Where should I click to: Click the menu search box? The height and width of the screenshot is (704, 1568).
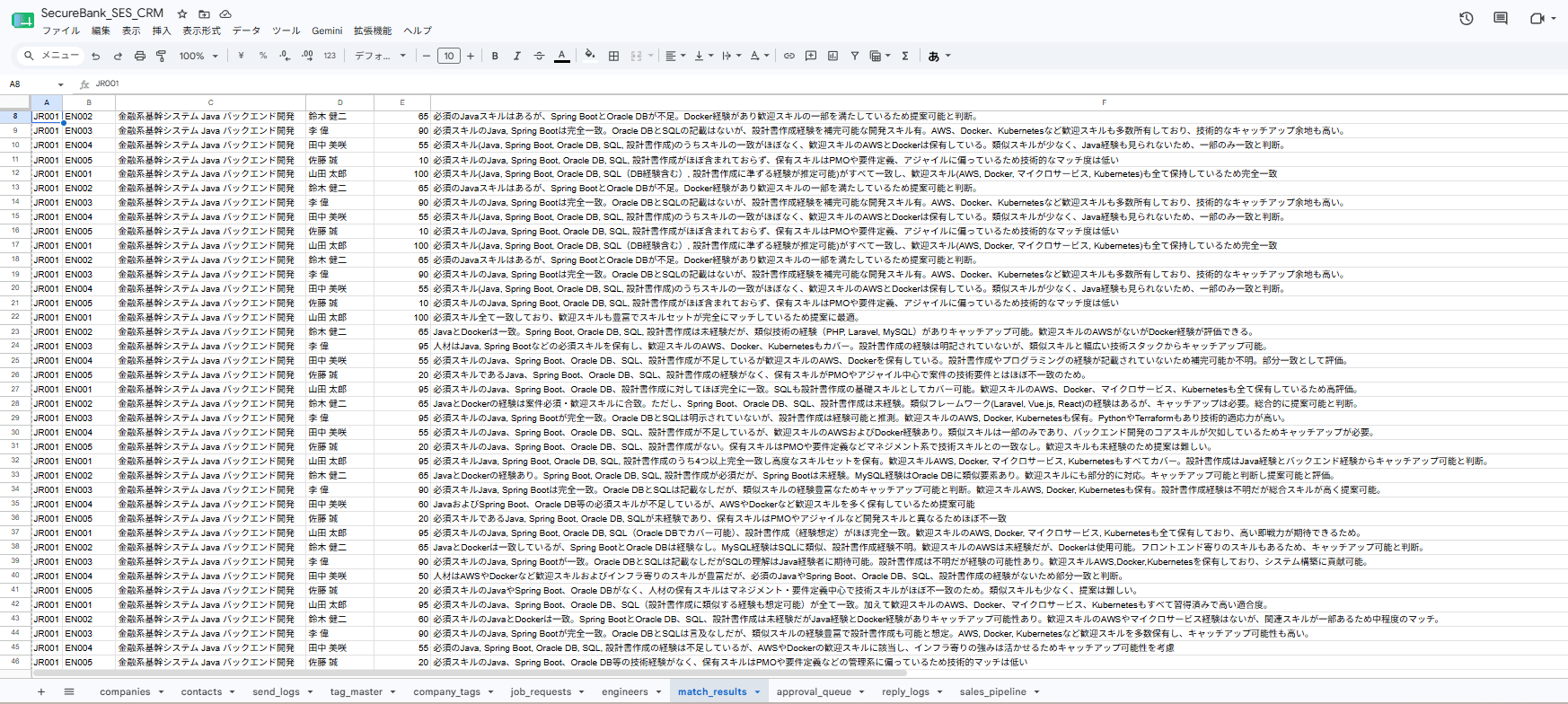[x=52, y=56]
